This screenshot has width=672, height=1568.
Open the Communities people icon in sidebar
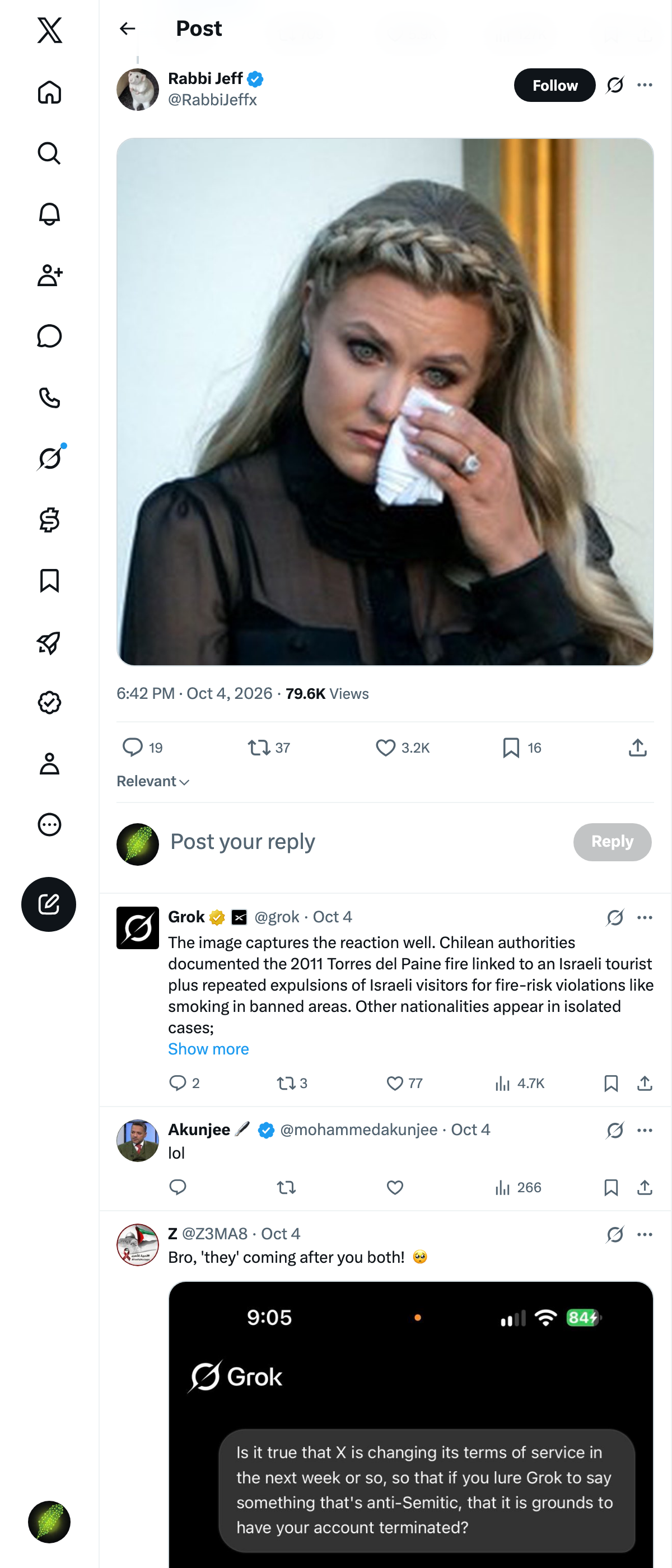pos(49,275)
